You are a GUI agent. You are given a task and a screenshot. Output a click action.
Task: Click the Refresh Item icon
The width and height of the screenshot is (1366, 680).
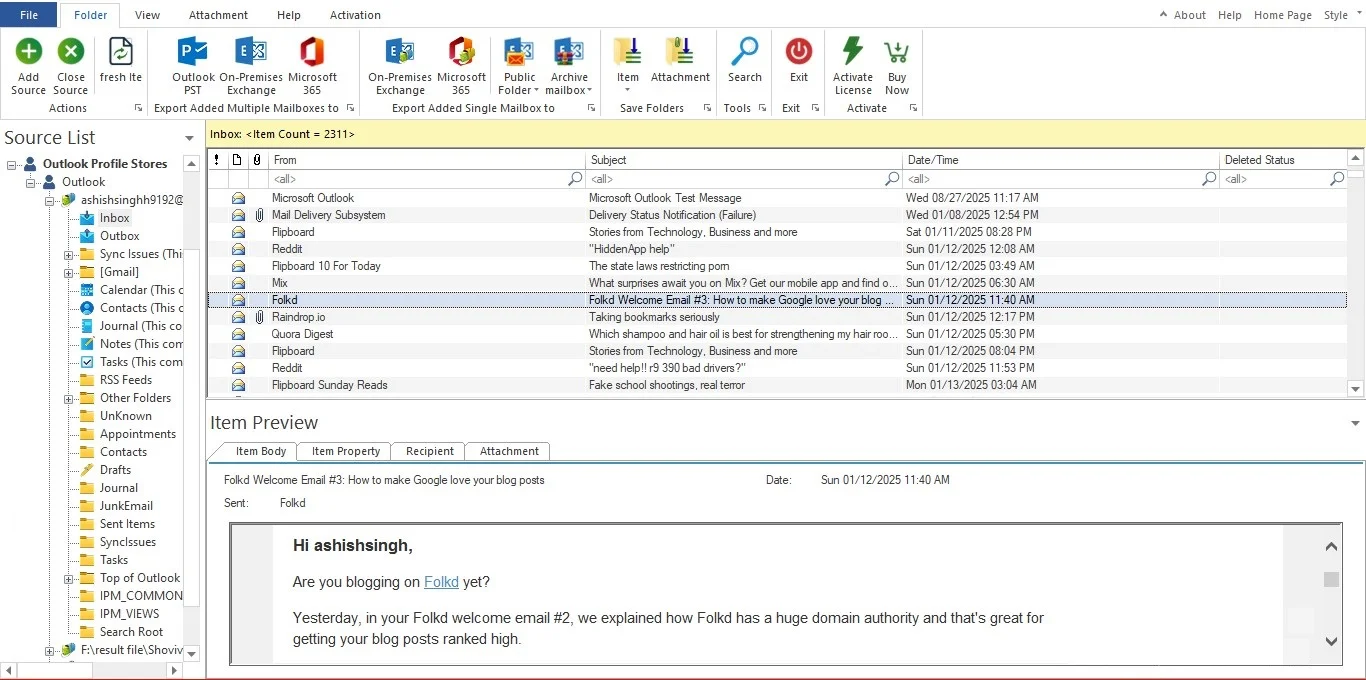(120, 52)
